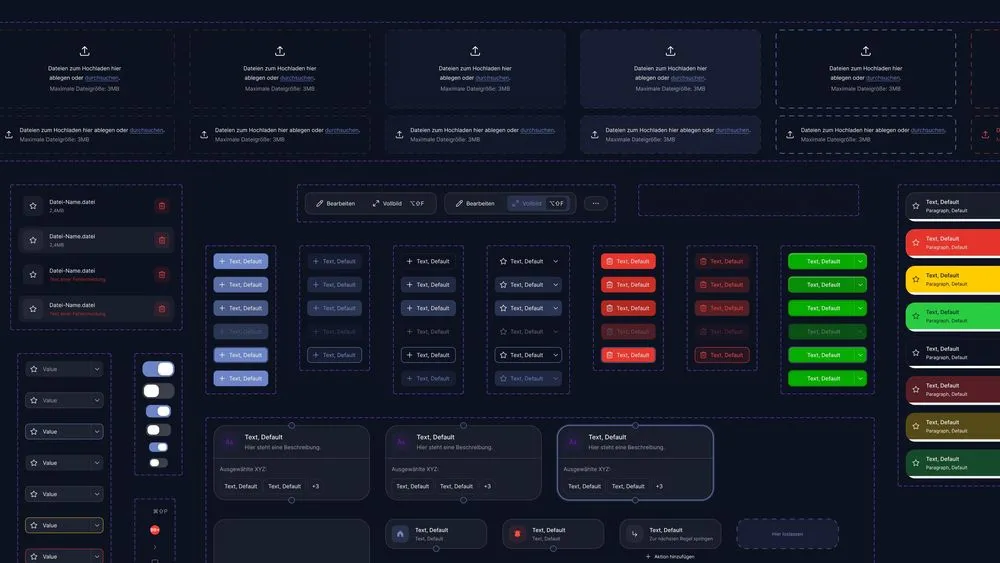Open the red-outlined Value dropdown
The height and width of the screenshot is (563, 1000).
click(x=64, y=556)
